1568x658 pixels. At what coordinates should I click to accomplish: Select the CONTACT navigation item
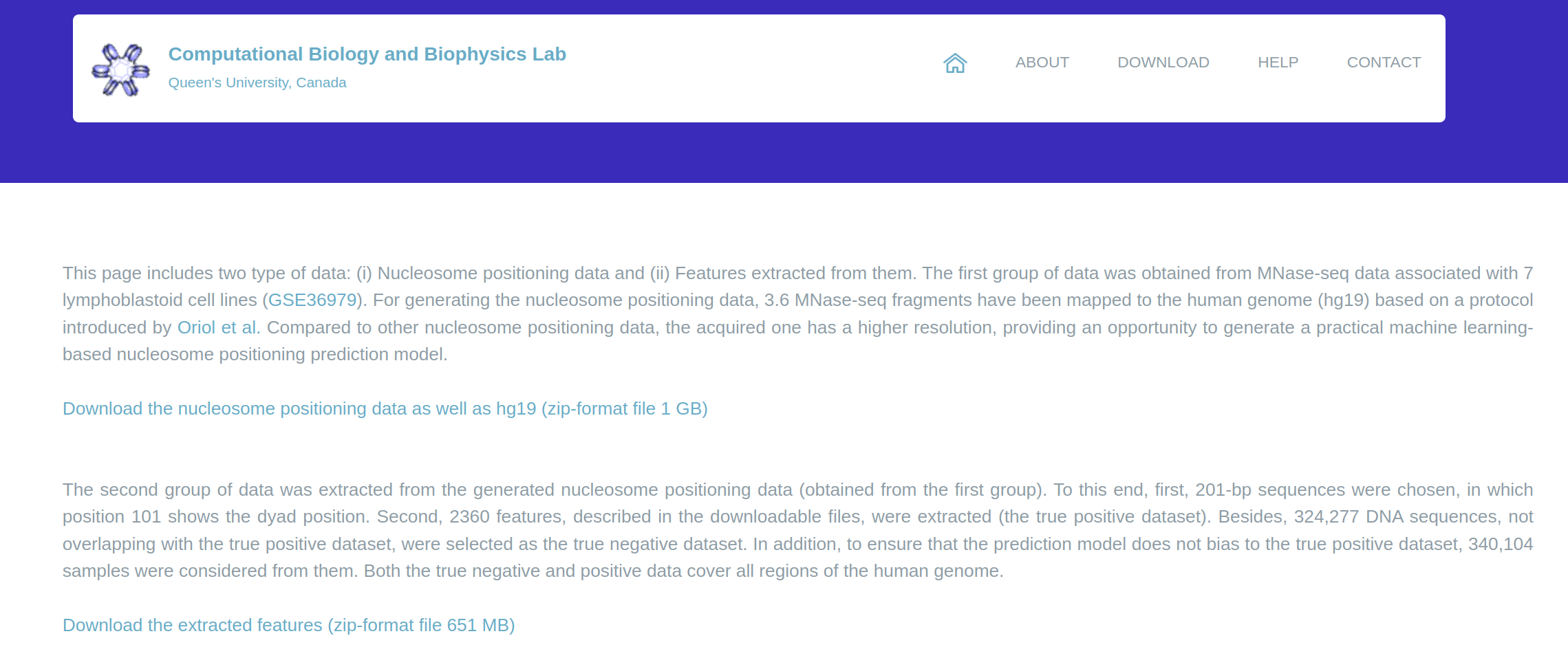coord(1384,63)
